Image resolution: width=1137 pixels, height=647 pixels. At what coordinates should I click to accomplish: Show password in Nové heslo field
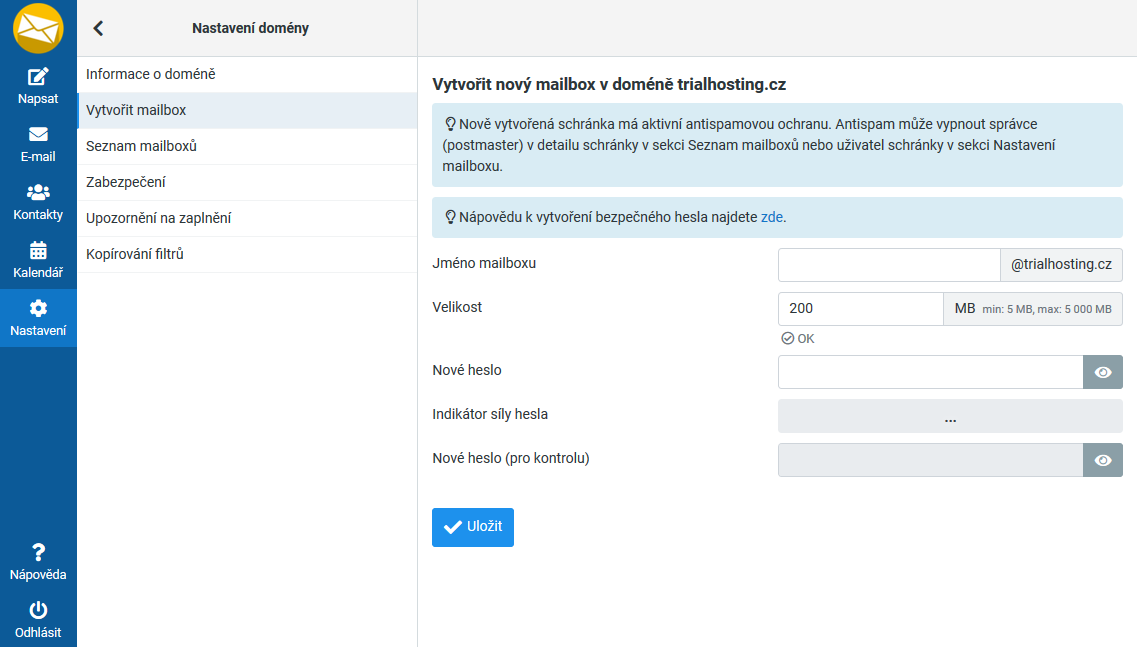[1103, 372]
